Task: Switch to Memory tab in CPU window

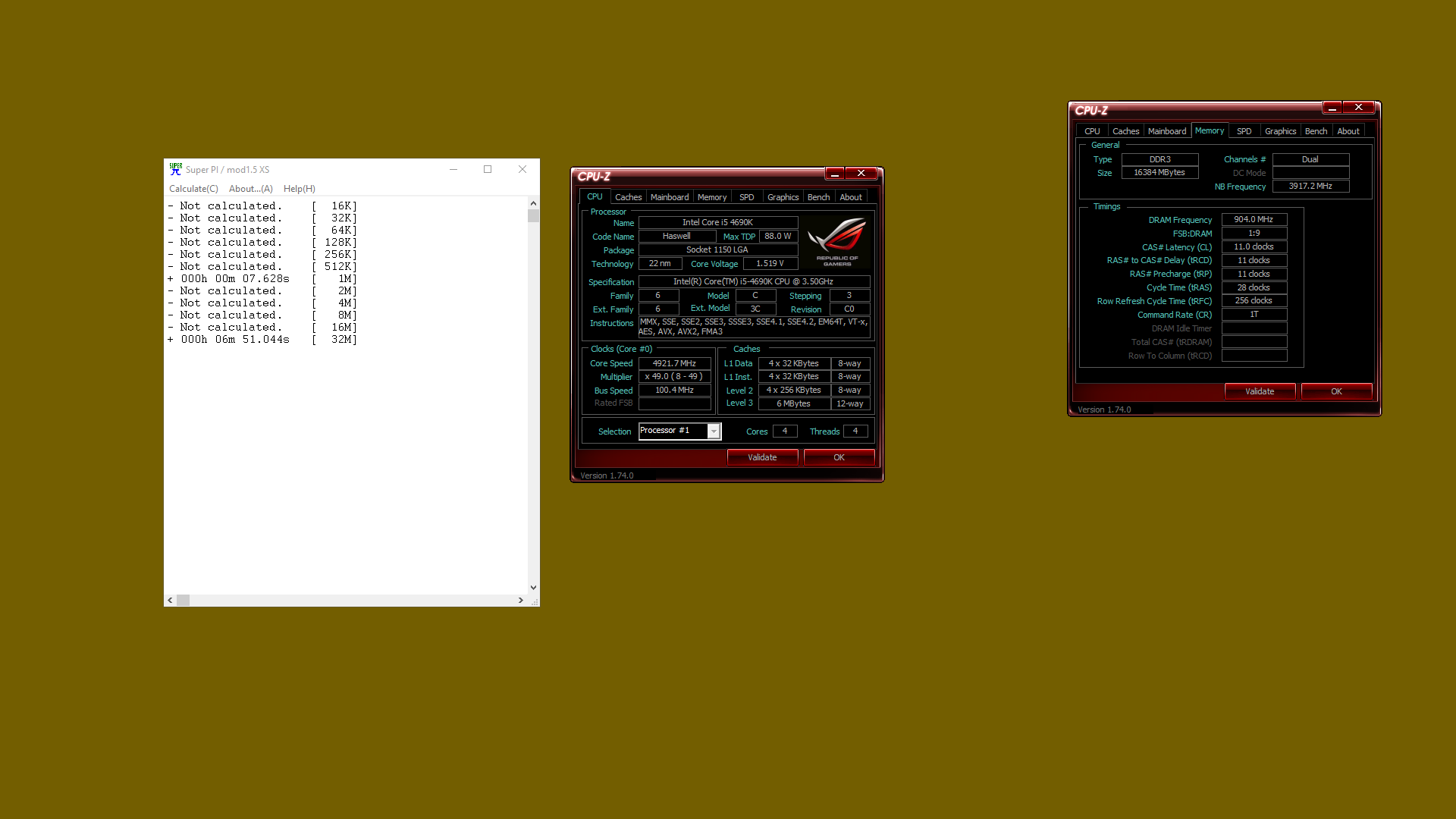Action: click(x=712, y=197)
